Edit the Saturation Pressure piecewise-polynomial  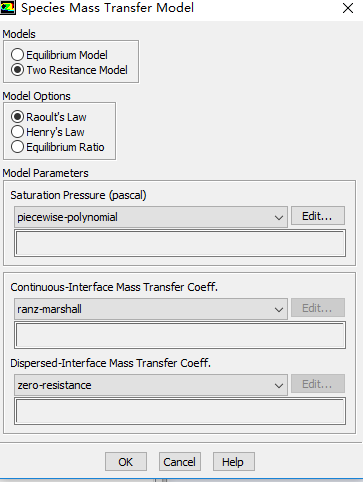tap(318, 216)
